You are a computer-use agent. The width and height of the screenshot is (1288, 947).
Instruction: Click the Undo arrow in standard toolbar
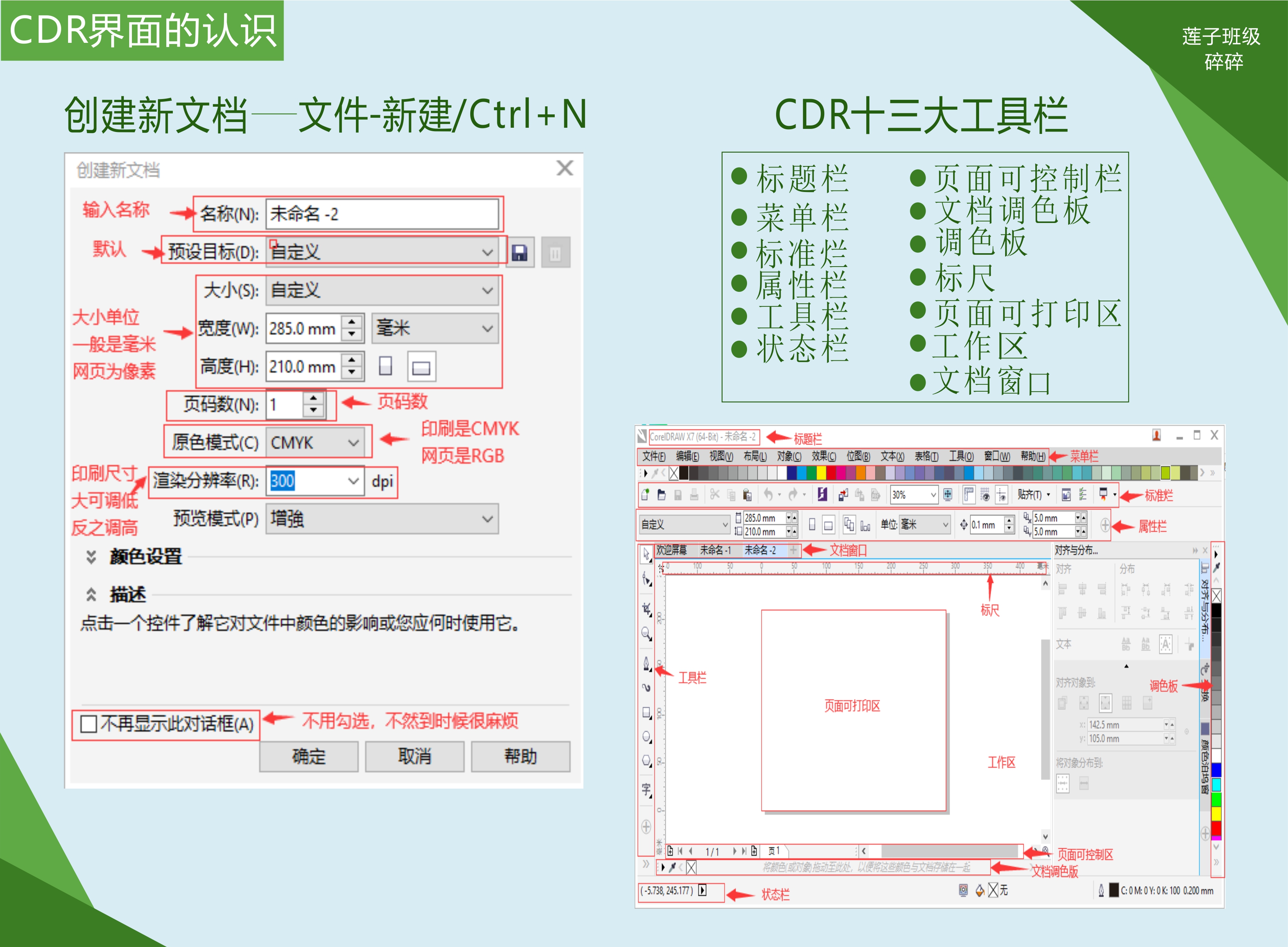click(768, 495)
